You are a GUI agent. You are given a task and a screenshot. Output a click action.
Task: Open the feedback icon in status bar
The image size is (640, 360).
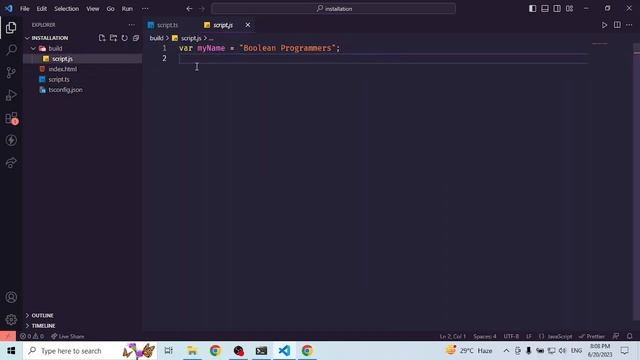coord(616,336)
